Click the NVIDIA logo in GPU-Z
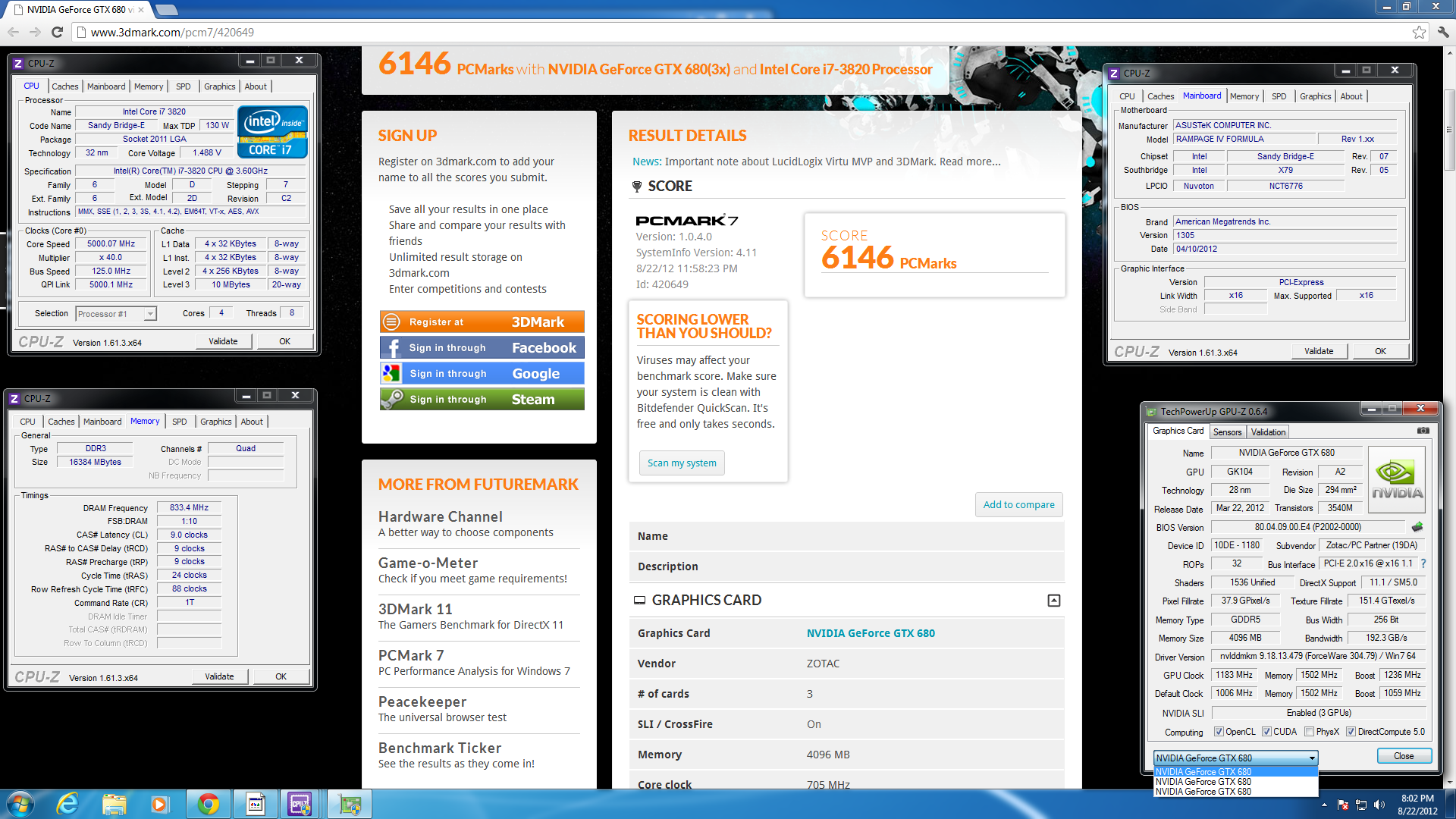 coord(1397,480)
